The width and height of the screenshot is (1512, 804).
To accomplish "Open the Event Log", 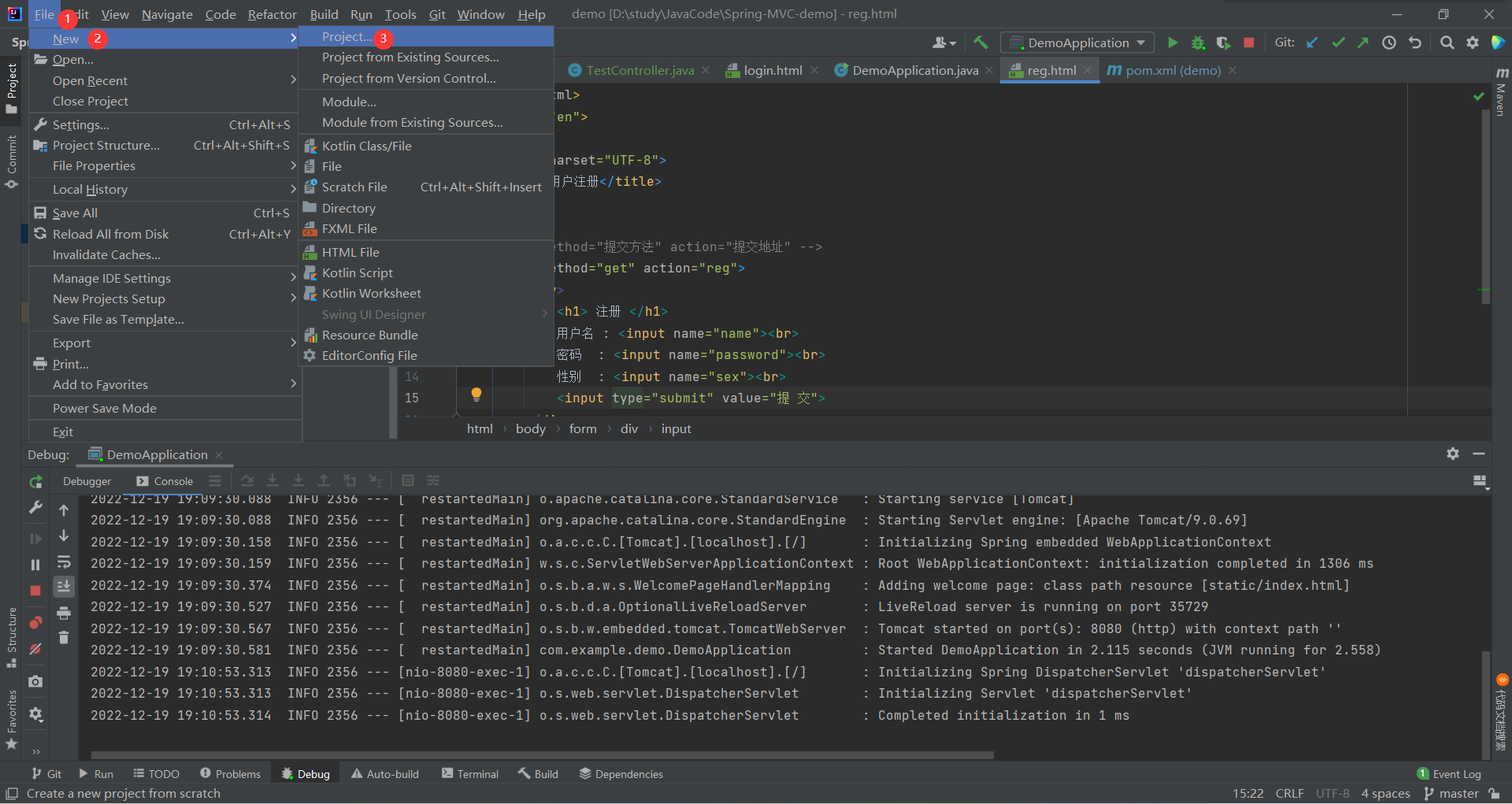I will tap(1449, 774).
